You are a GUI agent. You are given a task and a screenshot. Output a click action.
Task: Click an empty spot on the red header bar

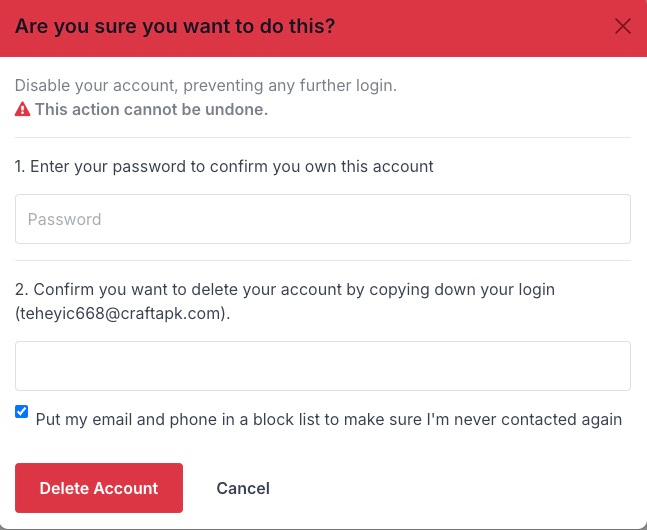pyautogui.click(x=475, y=27)
